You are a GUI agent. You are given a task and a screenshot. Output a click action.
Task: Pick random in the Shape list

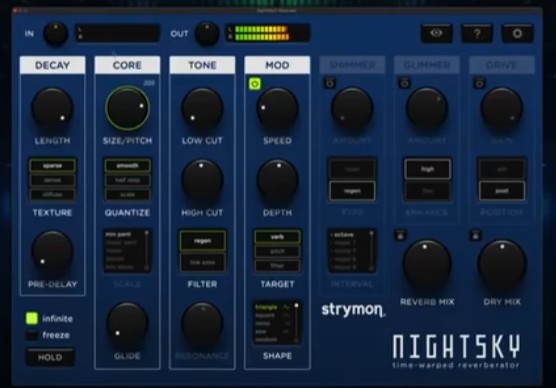click(x=266, y=339)
